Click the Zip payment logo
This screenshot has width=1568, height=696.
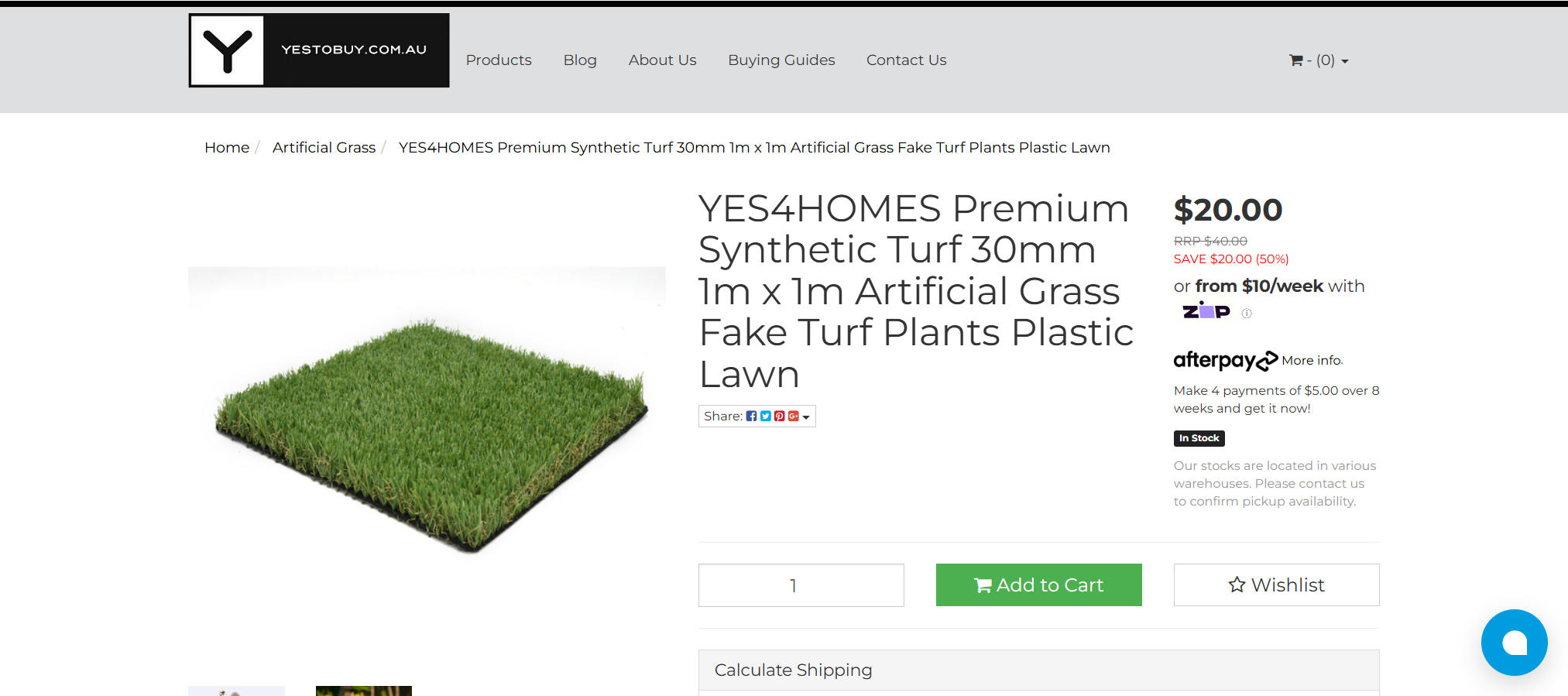(x=1206, y=311)
